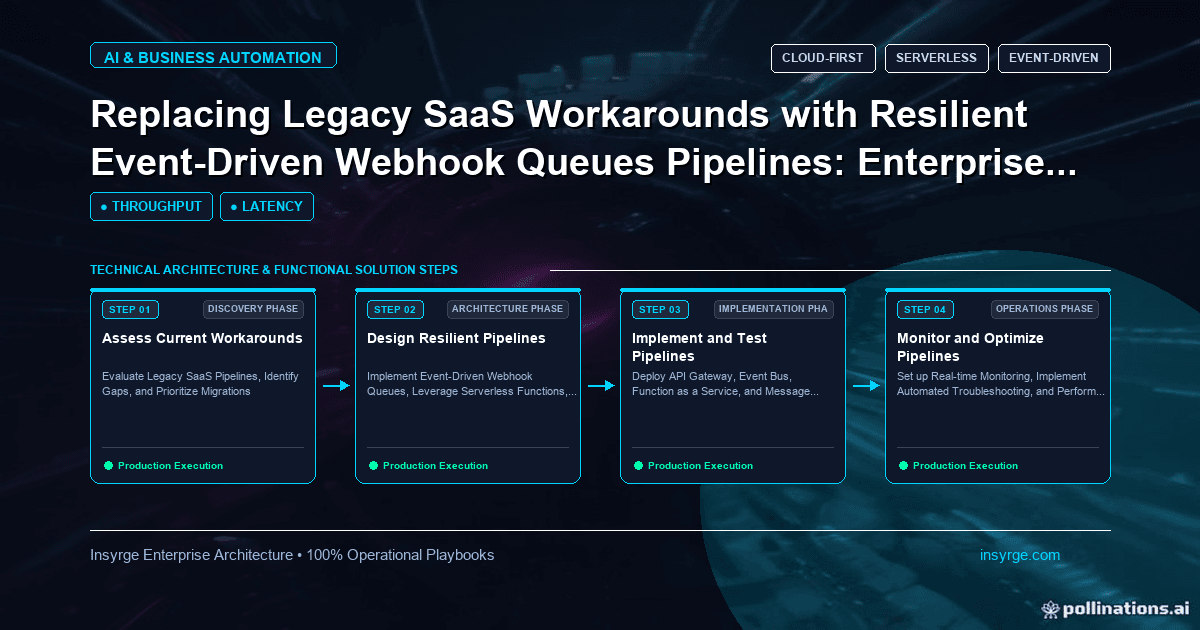Click 'Production Execution' text in Step 03 card

pyautogui.click(x=700, y=466)
